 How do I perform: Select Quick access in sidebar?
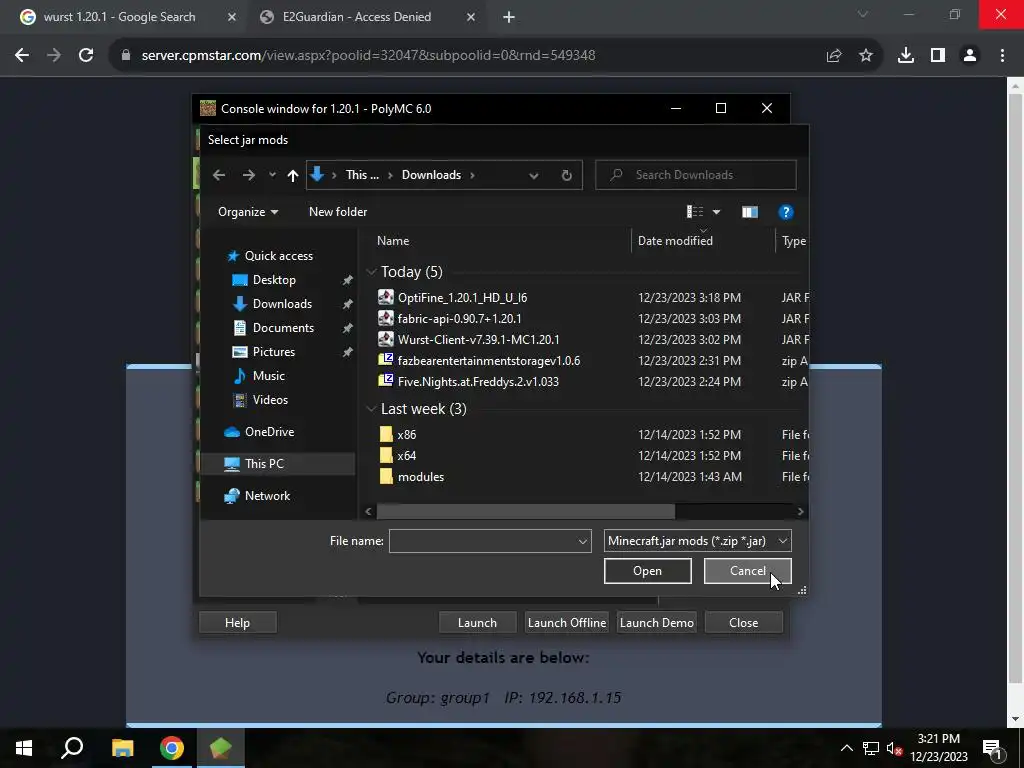pos(278,256)
